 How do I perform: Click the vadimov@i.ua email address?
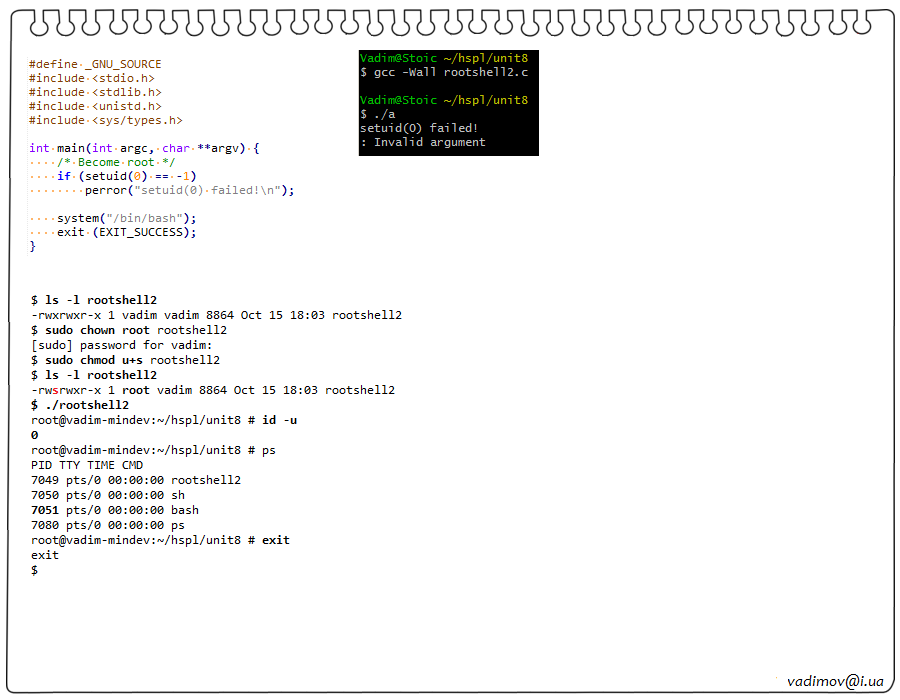(835, 681)
